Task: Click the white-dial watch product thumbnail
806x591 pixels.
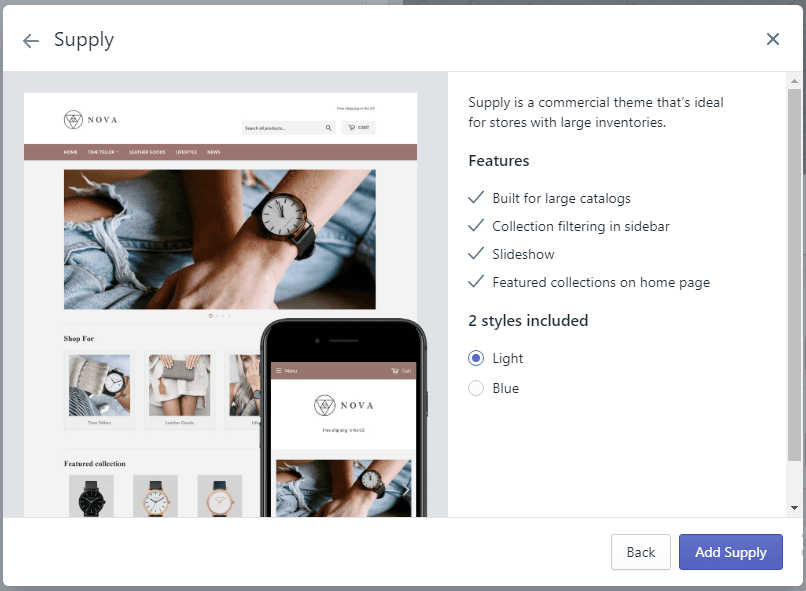Action: click(155, 496)
